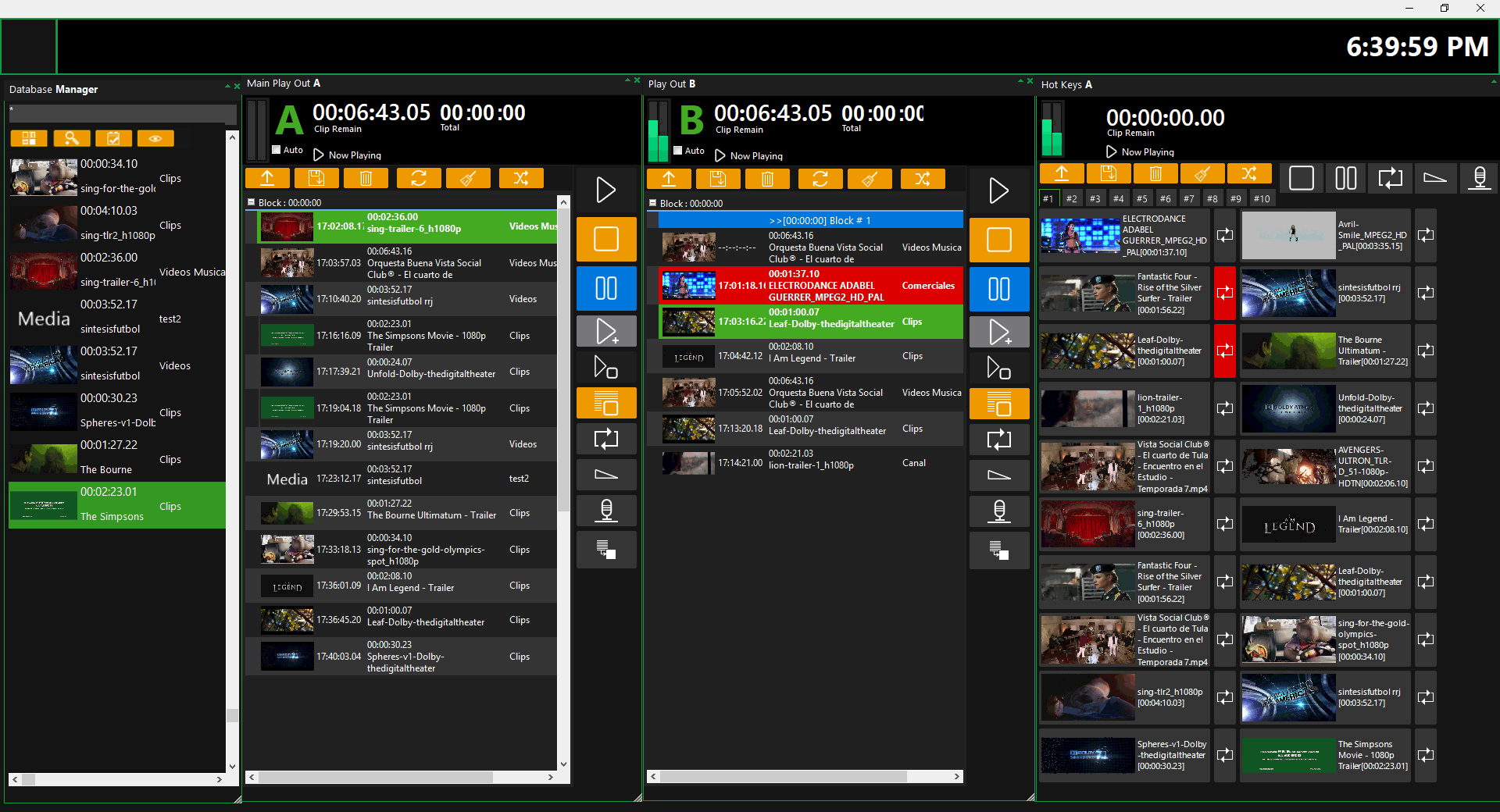Click the refresh icon in Play Out B toolbar
Viewport: 1500px width, 812px height.
tap(820, 180)
